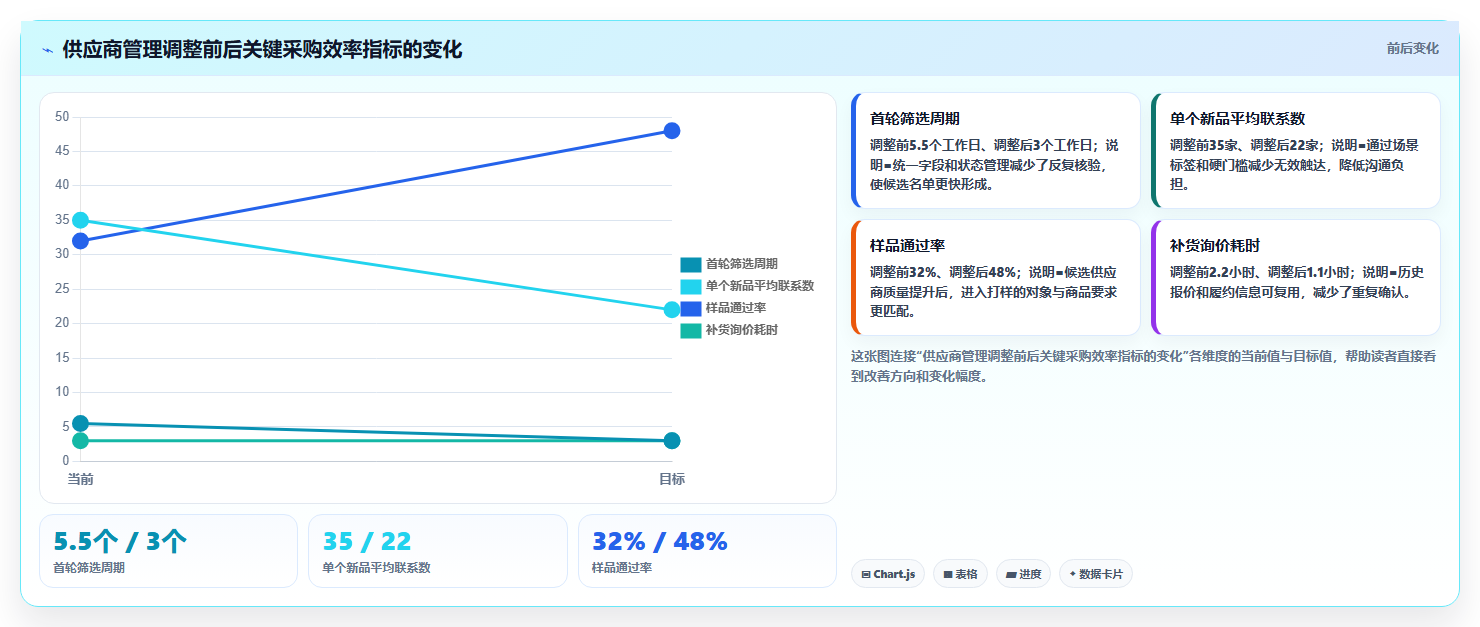Click 样品通过率 data point at 当前 (32)
This screenshot has width=1480, height=627.
click(81, 241)
